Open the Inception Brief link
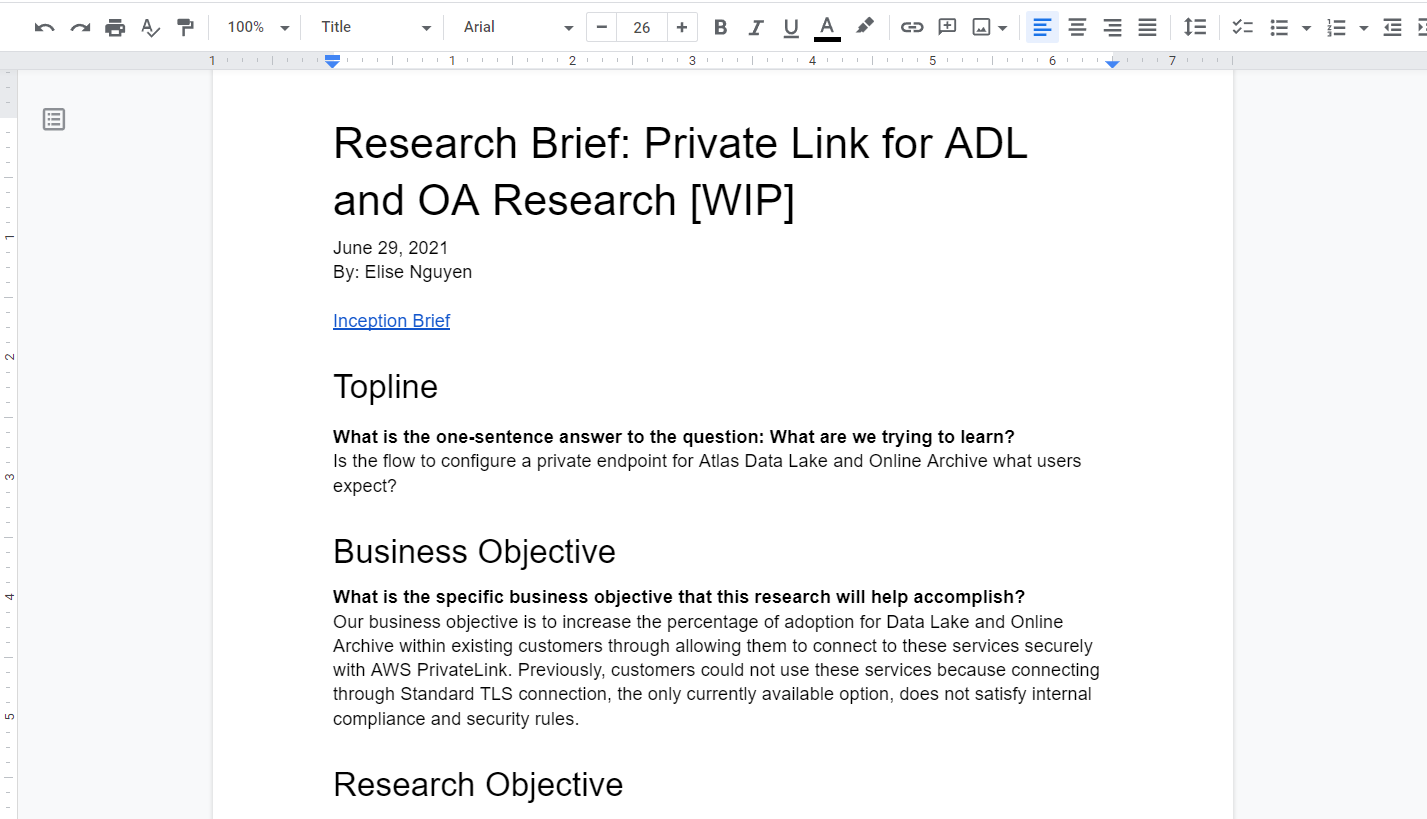 [x=391, y=321]
